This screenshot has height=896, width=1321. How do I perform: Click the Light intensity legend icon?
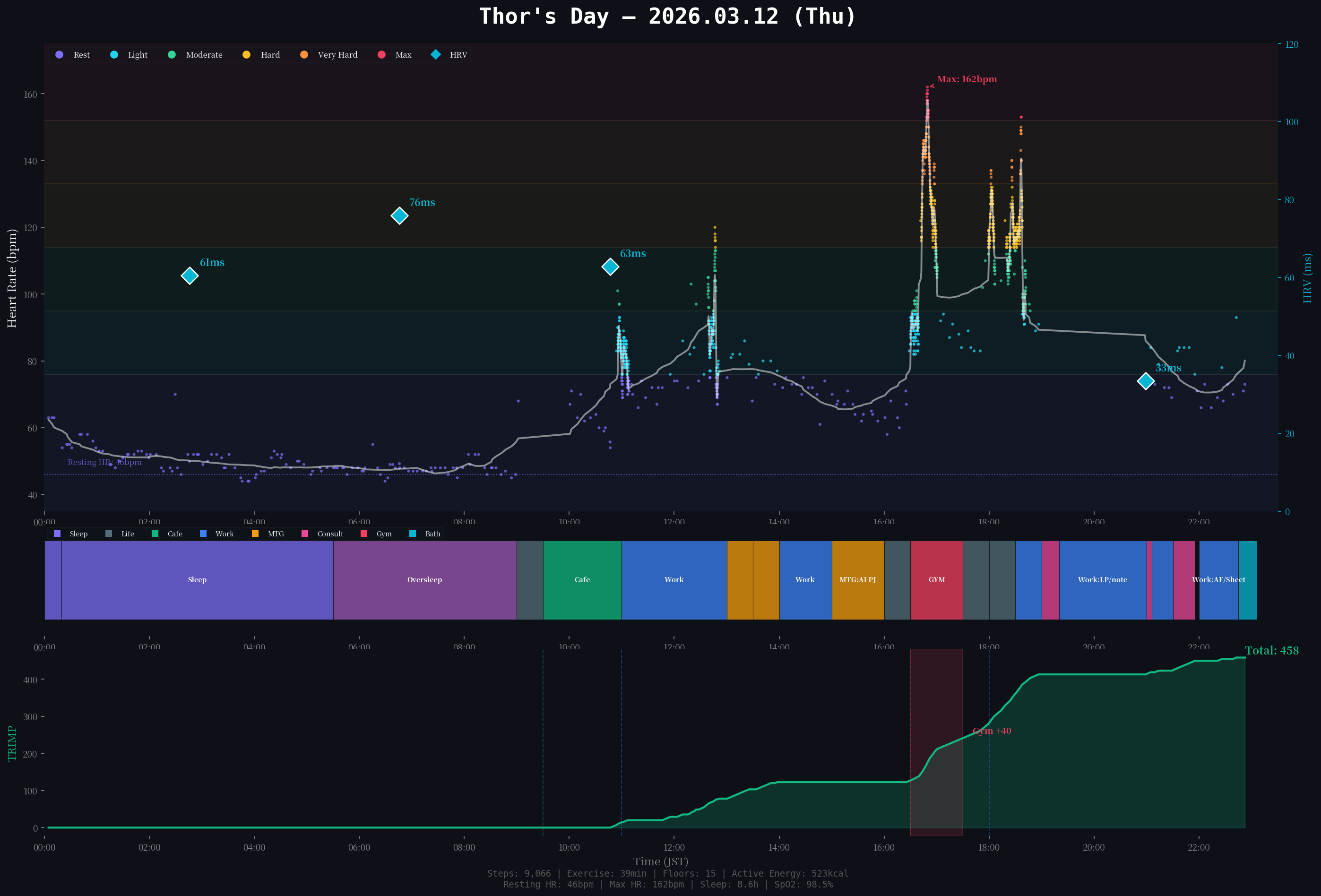pyautogui.click(x=114, y=54)
